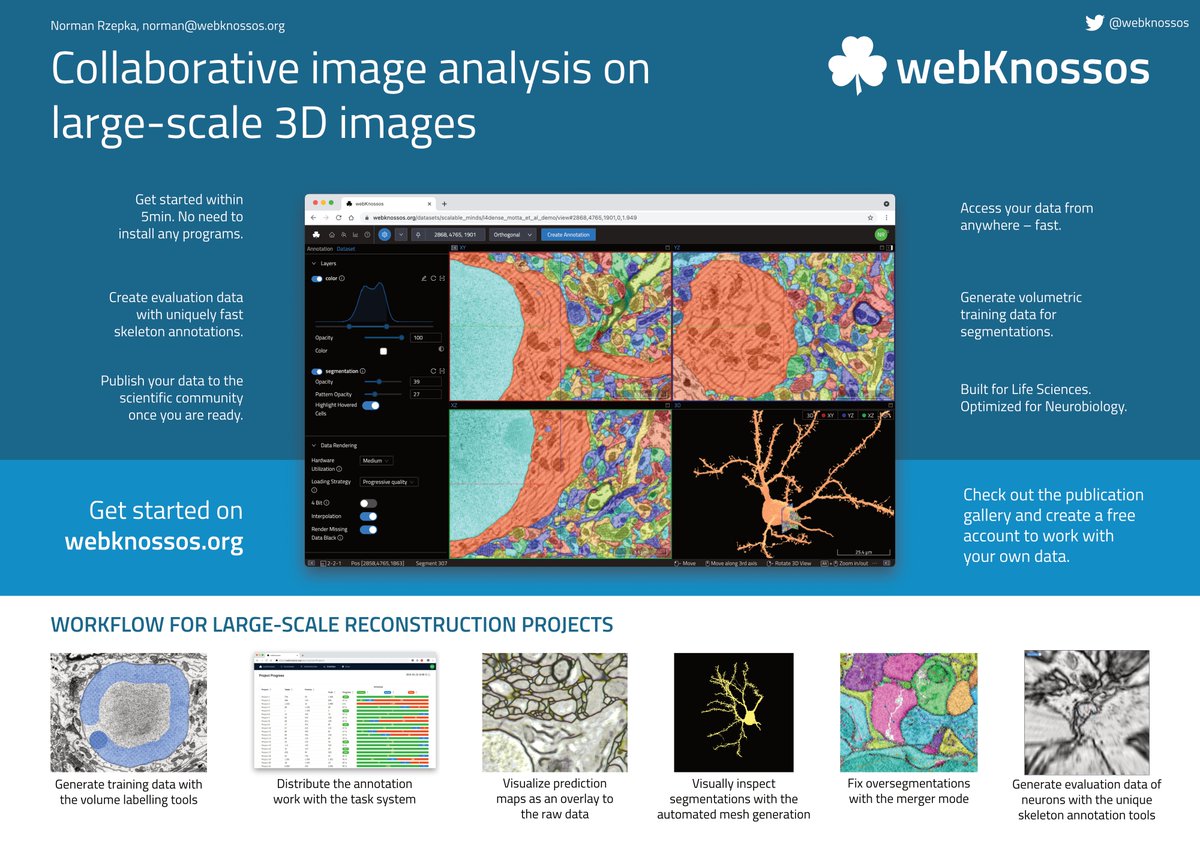Switch to the Dataset tab

click(x=345, y=248)
